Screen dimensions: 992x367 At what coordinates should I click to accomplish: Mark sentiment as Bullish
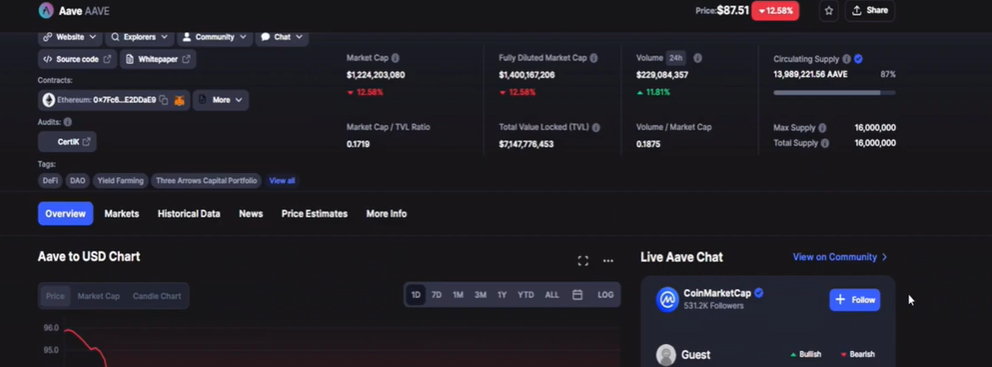(x=806, y=354)
